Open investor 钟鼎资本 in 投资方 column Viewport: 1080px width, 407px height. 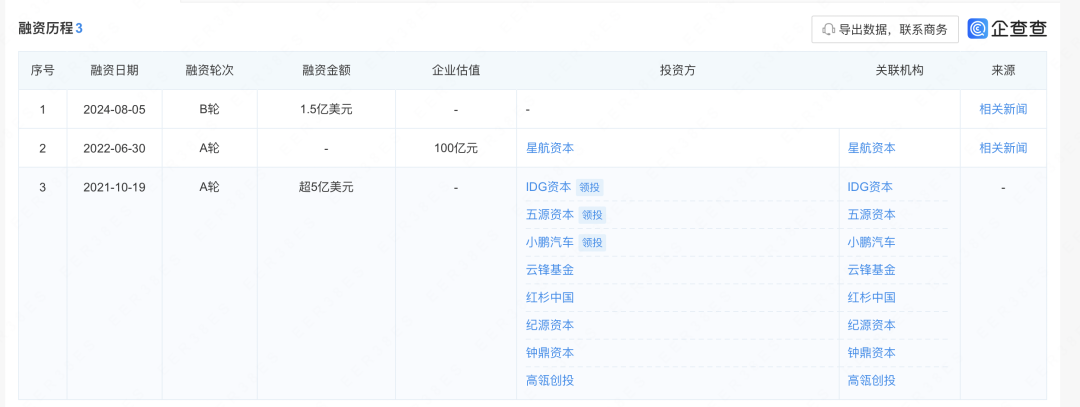[550, 352]
